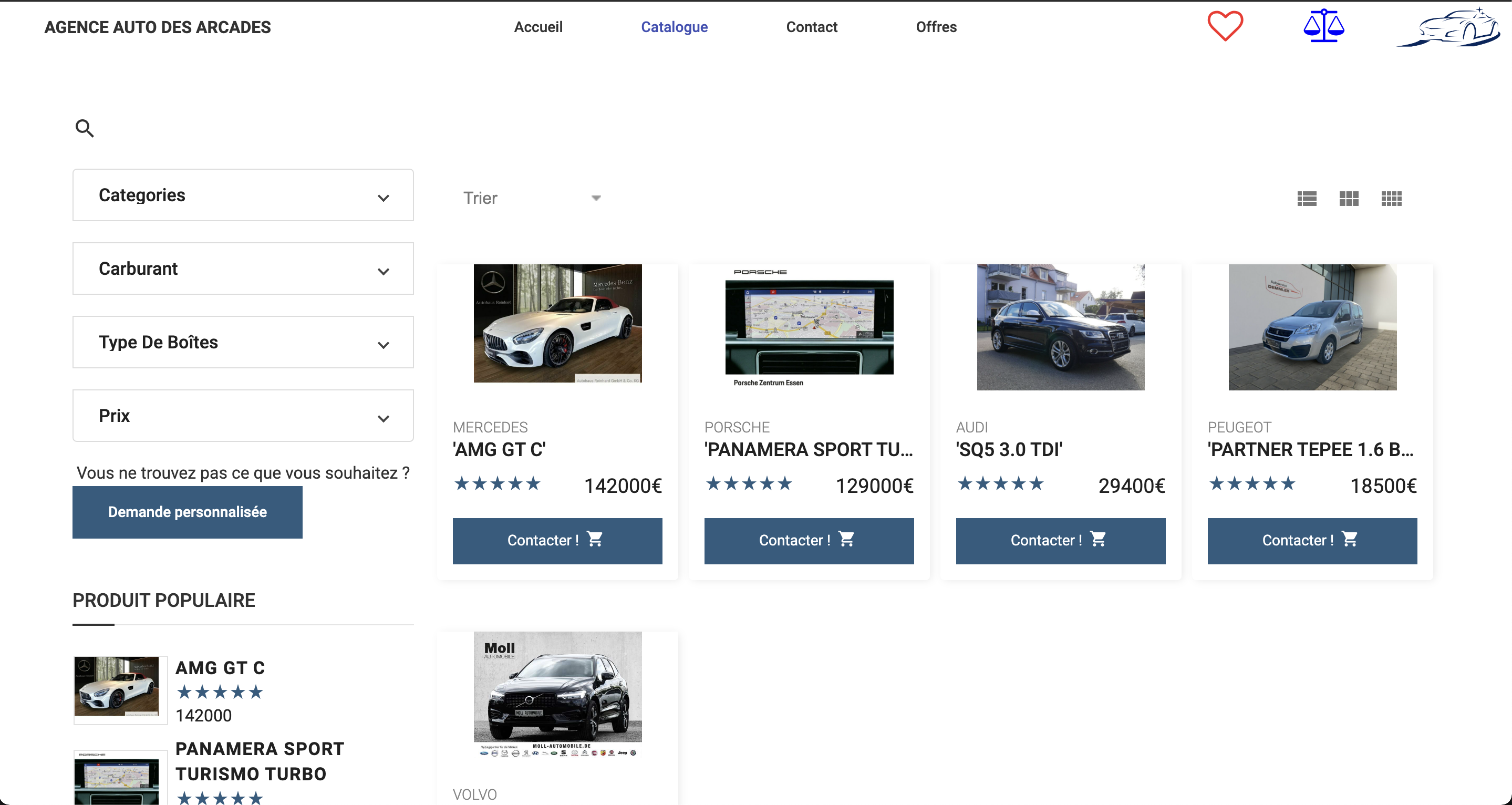Expand the Type De Boîtes filter

pyautogui.click(x=243, y=342)
